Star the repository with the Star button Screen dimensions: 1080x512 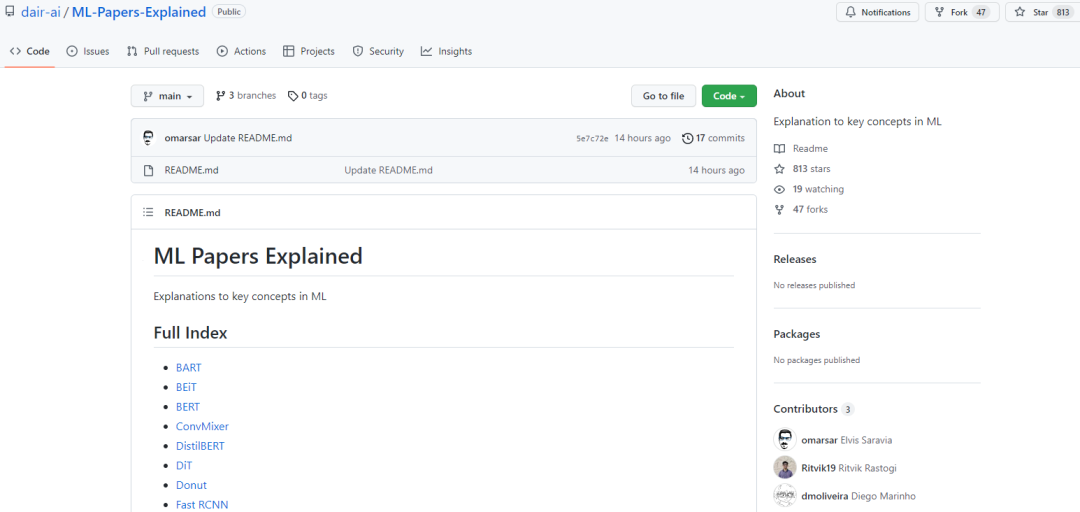[x=1041, y=12]
